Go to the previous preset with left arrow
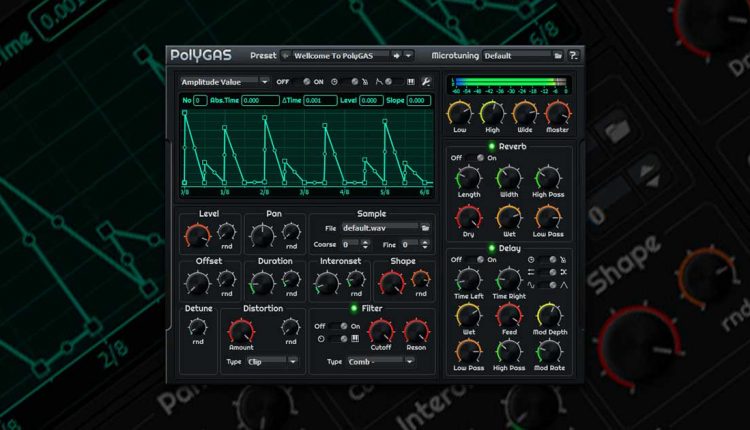The image size is (750, 430). click(286, 56)
